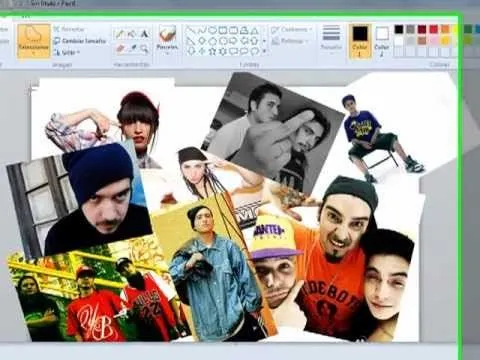Image resolution: width=480 pixels, height=360 pixels.
Task: Expand the full shapes gallery
Action: tap(264, 52)
